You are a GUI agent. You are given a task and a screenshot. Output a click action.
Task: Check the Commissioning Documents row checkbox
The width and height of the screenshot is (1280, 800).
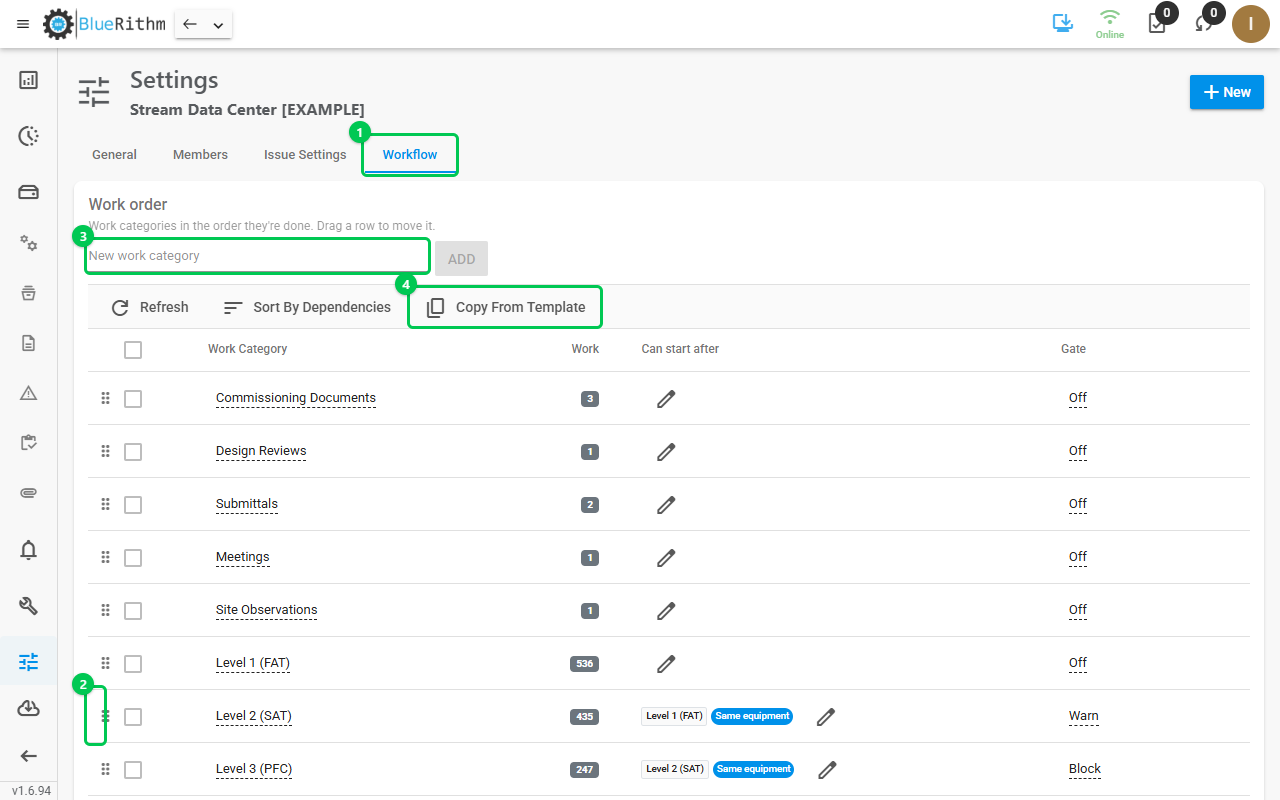click(133, 398)
